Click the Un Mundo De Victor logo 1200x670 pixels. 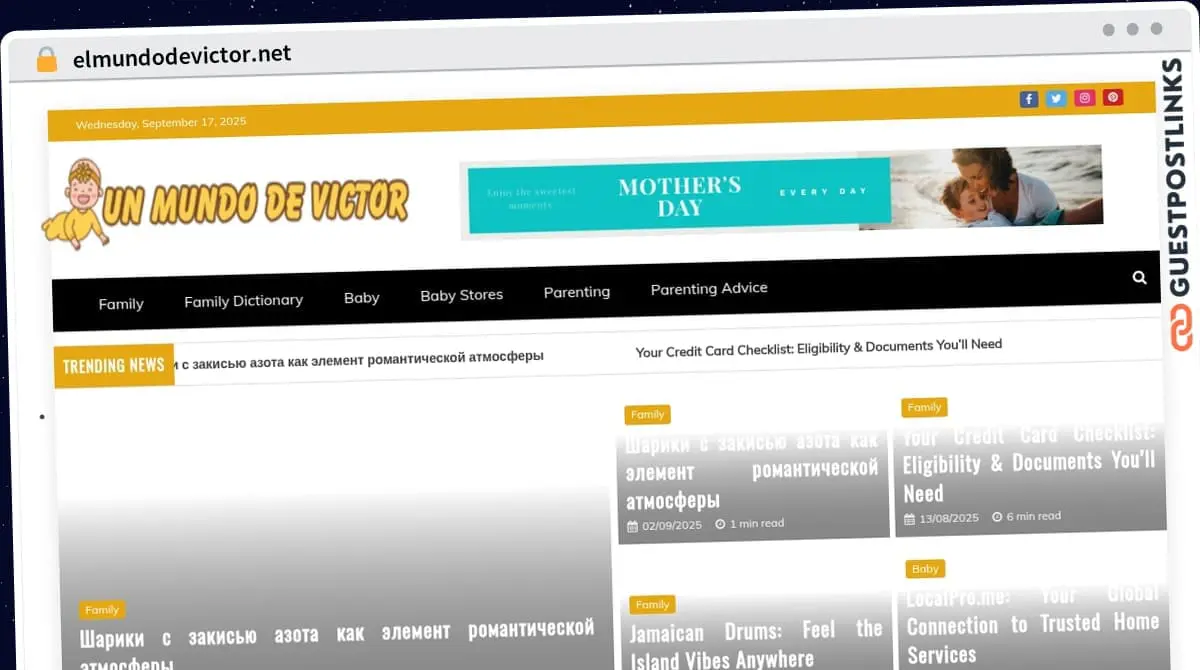click(x=226, y=203)
